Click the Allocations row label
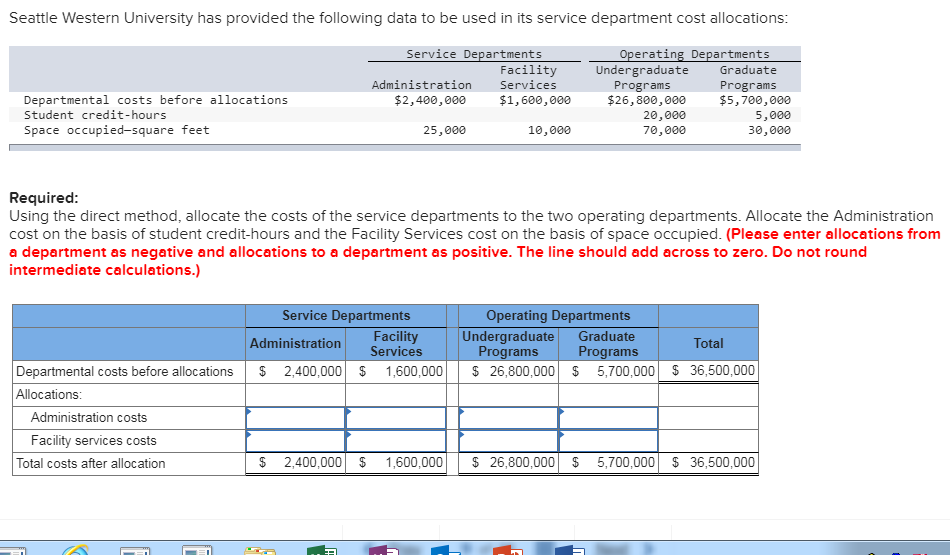Screen dimensions: 950x555 pos(48,394)
